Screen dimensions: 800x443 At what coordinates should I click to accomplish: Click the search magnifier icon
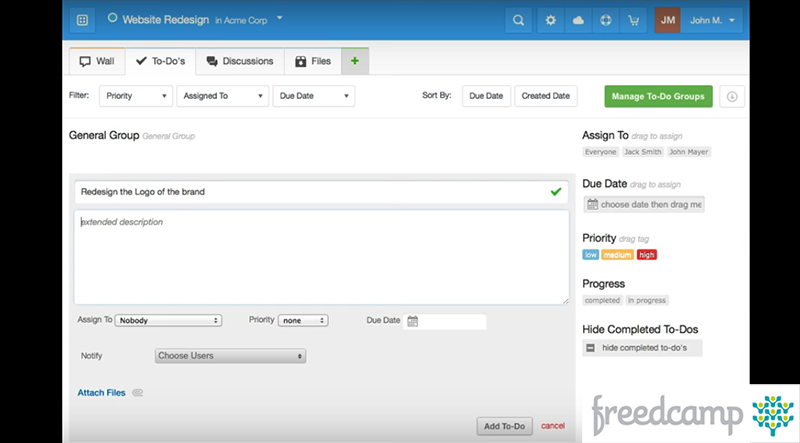[x=518, y=19]
